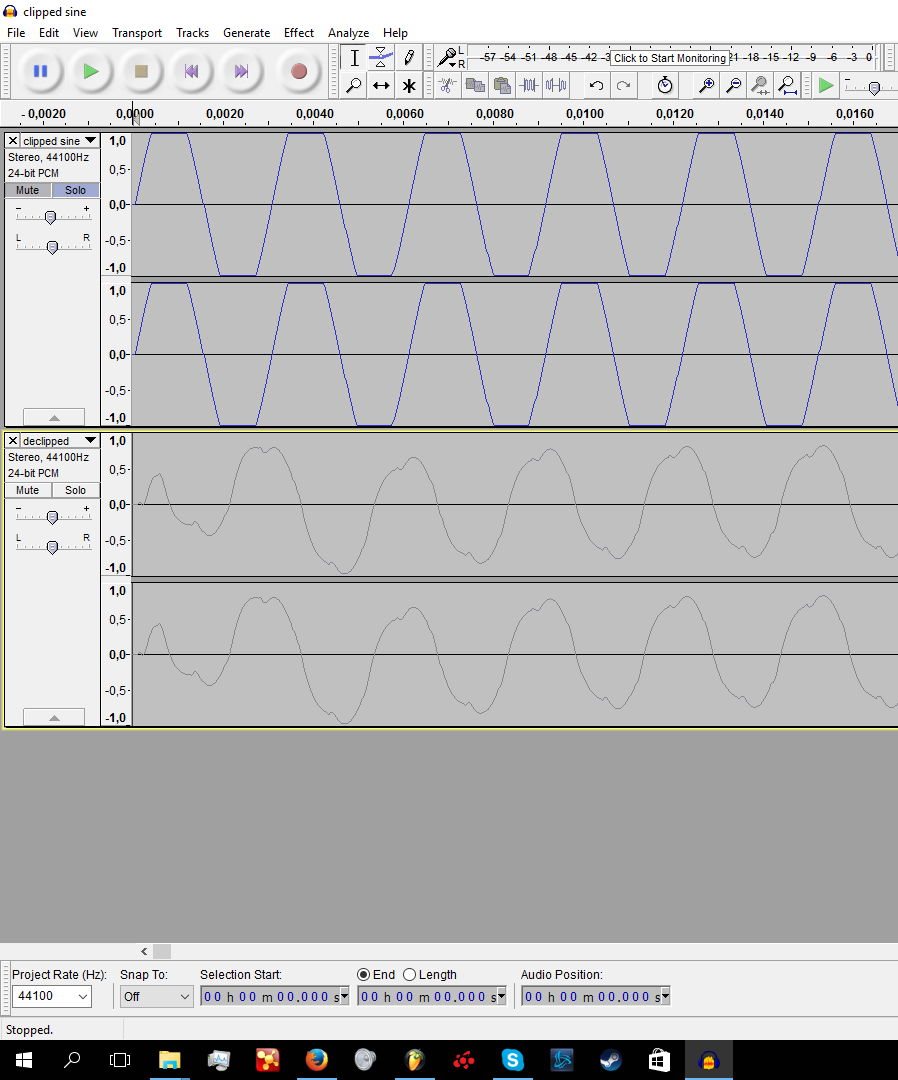Open the Windows Start menu
The image size is (898, 1080).
pyautogui.click(x=23, y=1060)
